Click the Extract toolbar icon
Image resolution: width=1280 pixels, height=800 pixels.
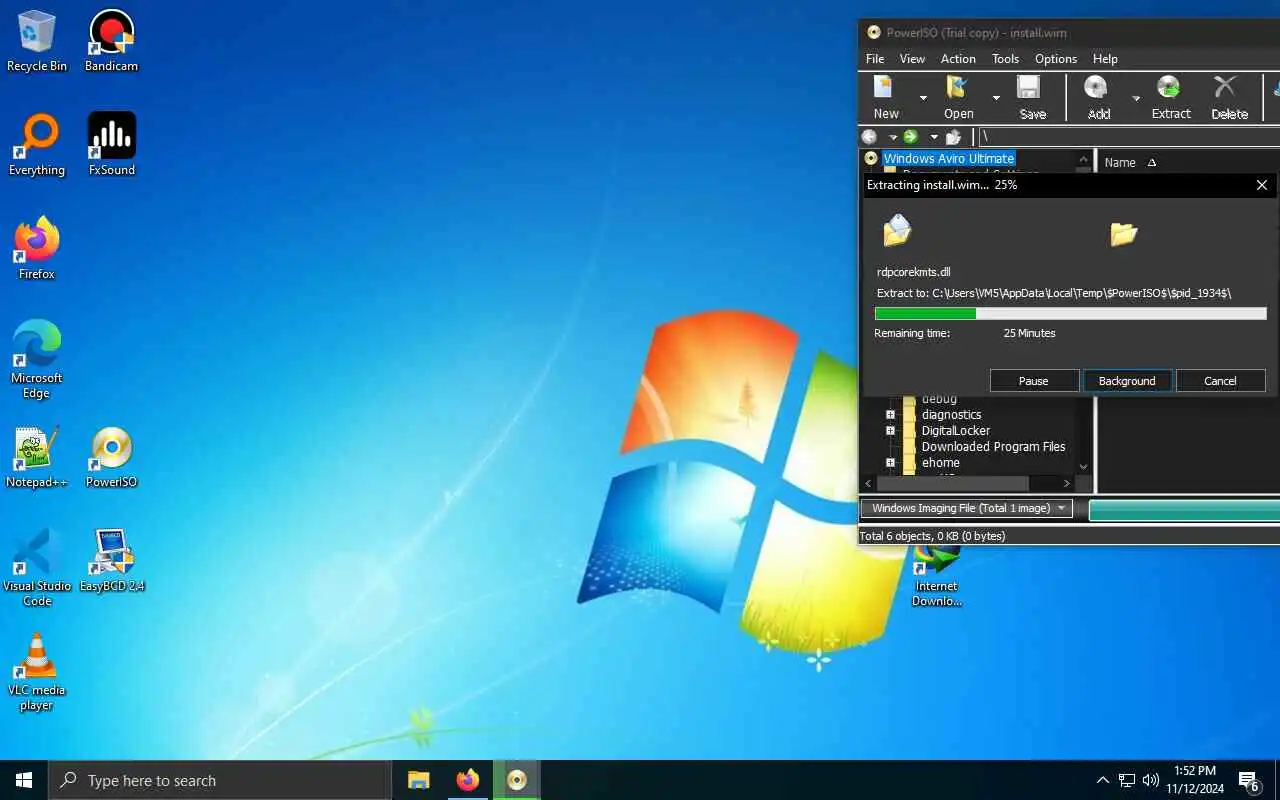click(1170, 98)
